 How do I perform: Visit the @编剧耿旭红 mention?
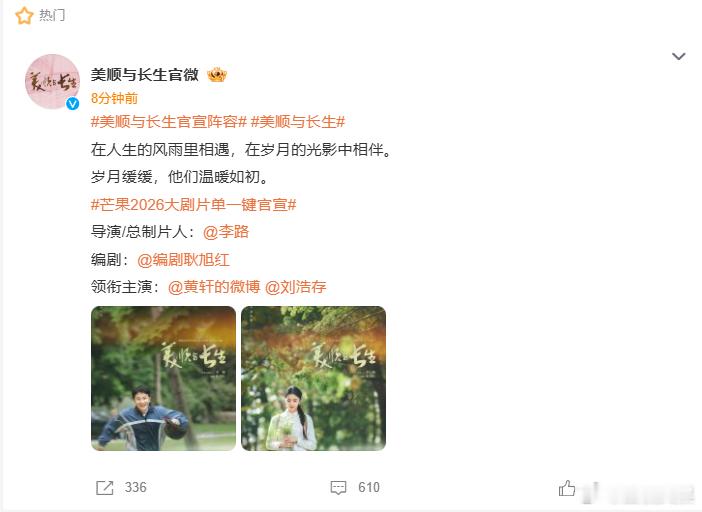pyautogui.click(x=184, y=260)
